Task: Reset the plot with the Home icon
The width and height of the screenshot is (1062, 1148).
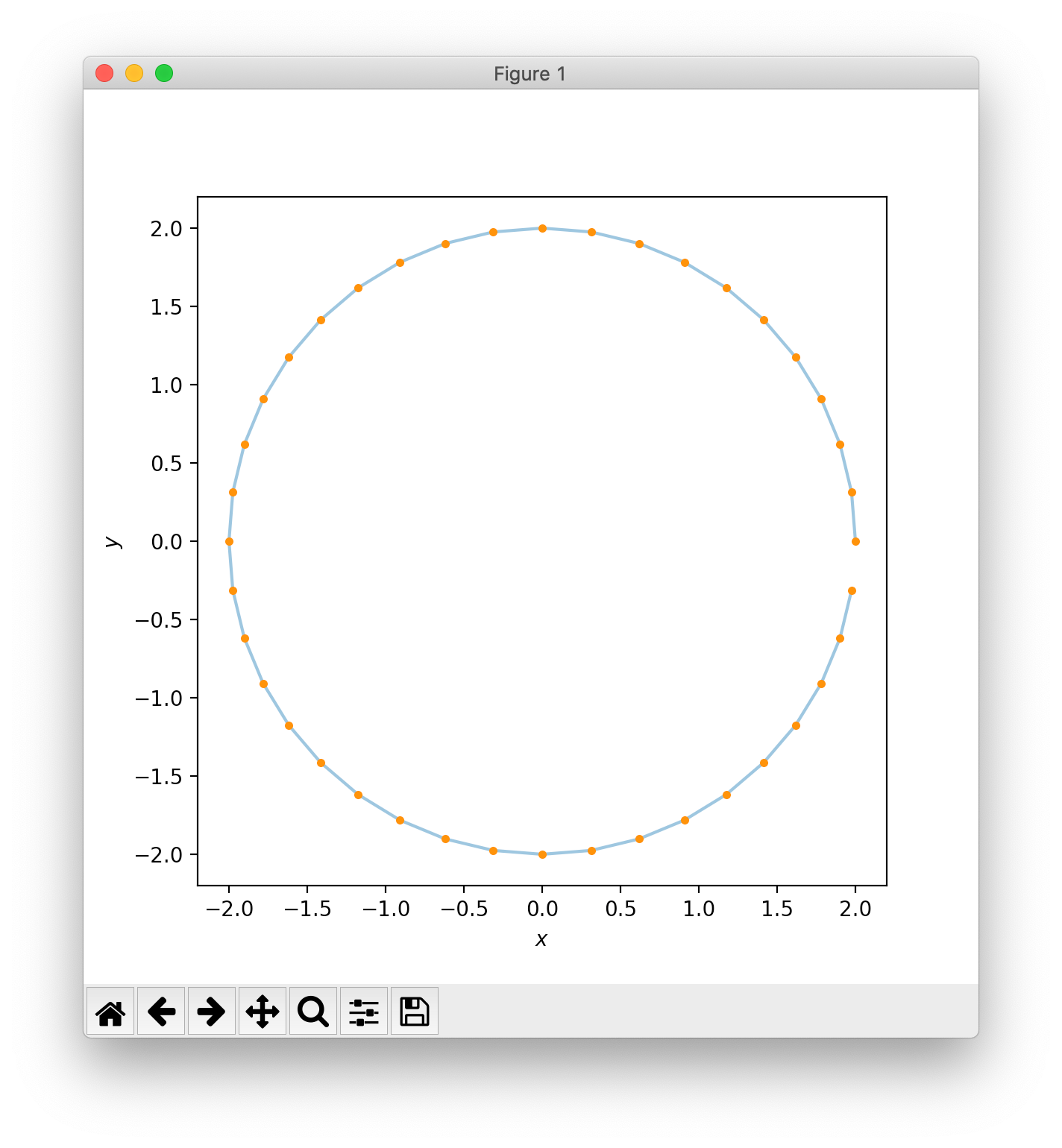Action: [x=110, y=1011]
